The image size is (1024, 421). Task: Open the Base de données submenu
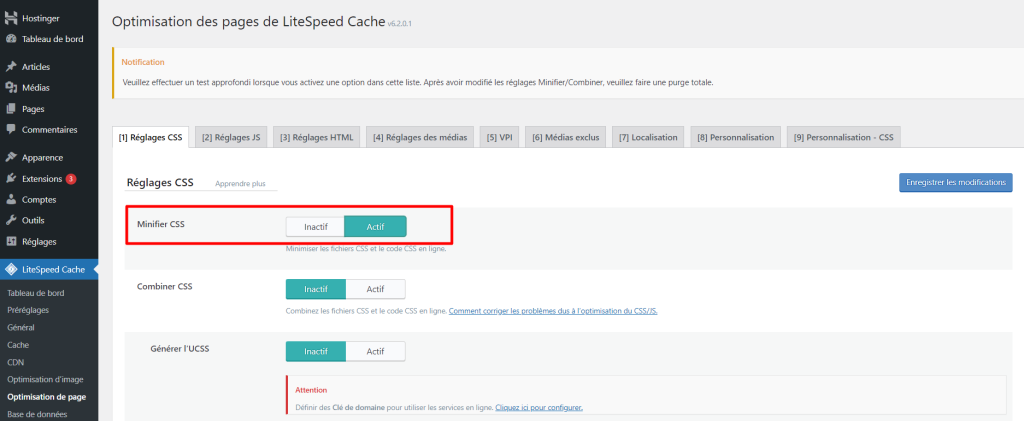coord(37,414)
